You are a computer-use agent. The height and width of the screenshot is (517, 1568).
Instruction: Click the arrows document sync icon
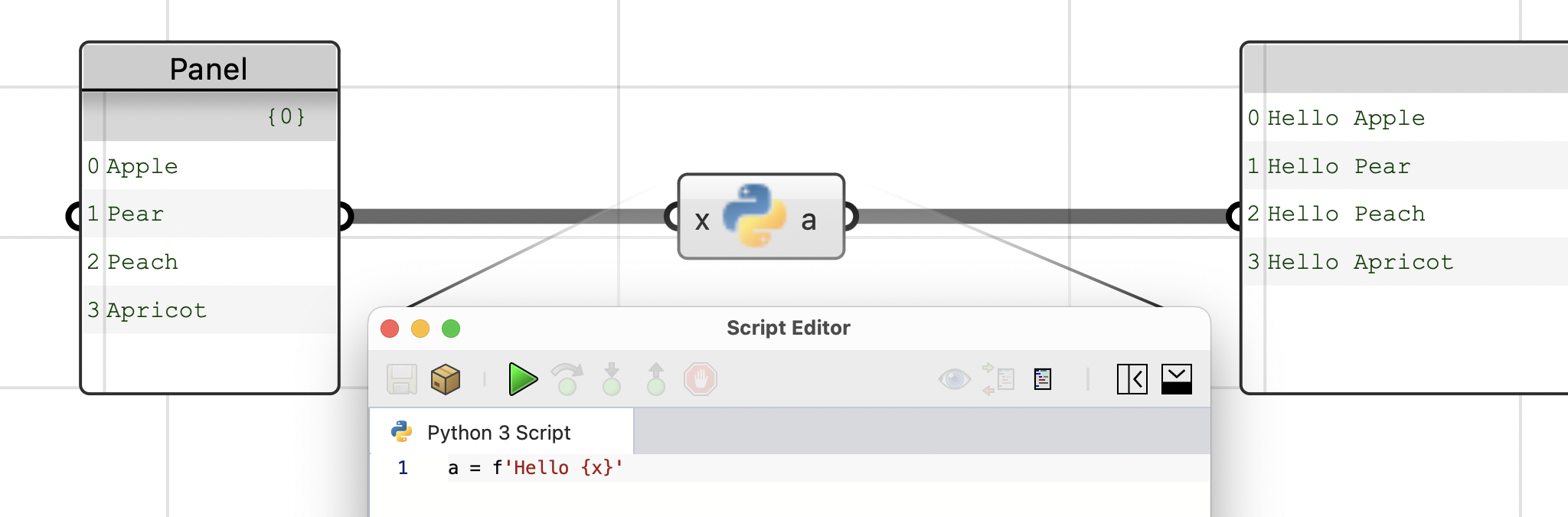tap(998, 379)
